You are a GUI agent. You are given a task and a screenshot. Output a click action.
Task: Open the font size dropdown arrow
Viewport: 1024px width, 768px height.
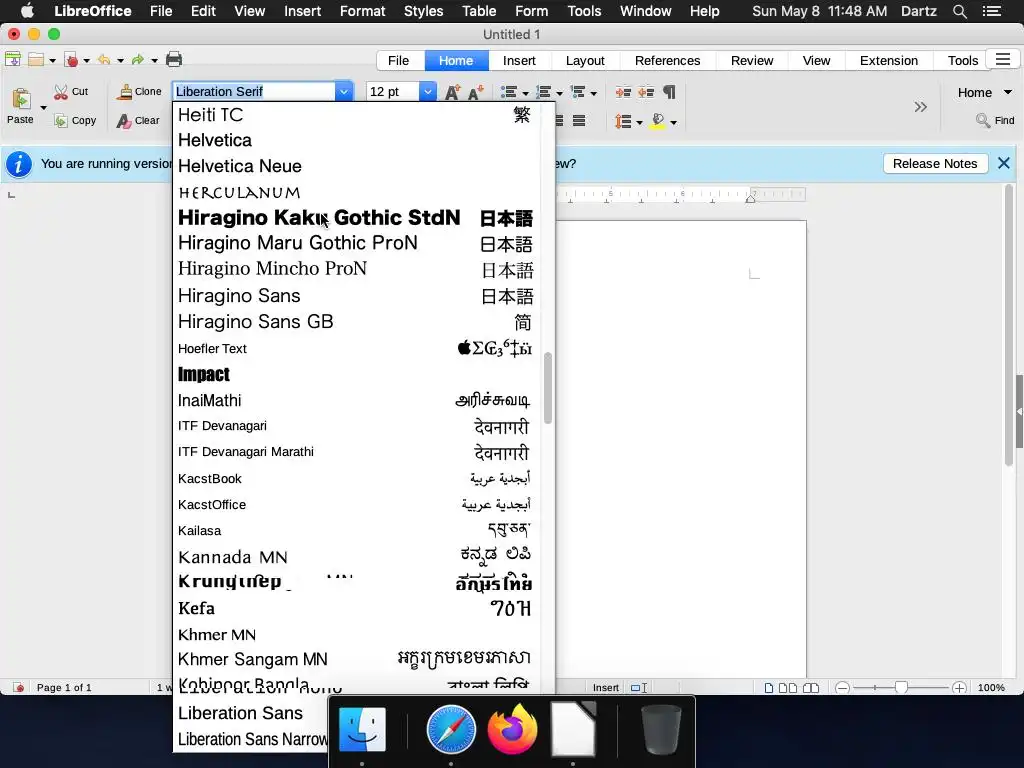coord(427,92)
